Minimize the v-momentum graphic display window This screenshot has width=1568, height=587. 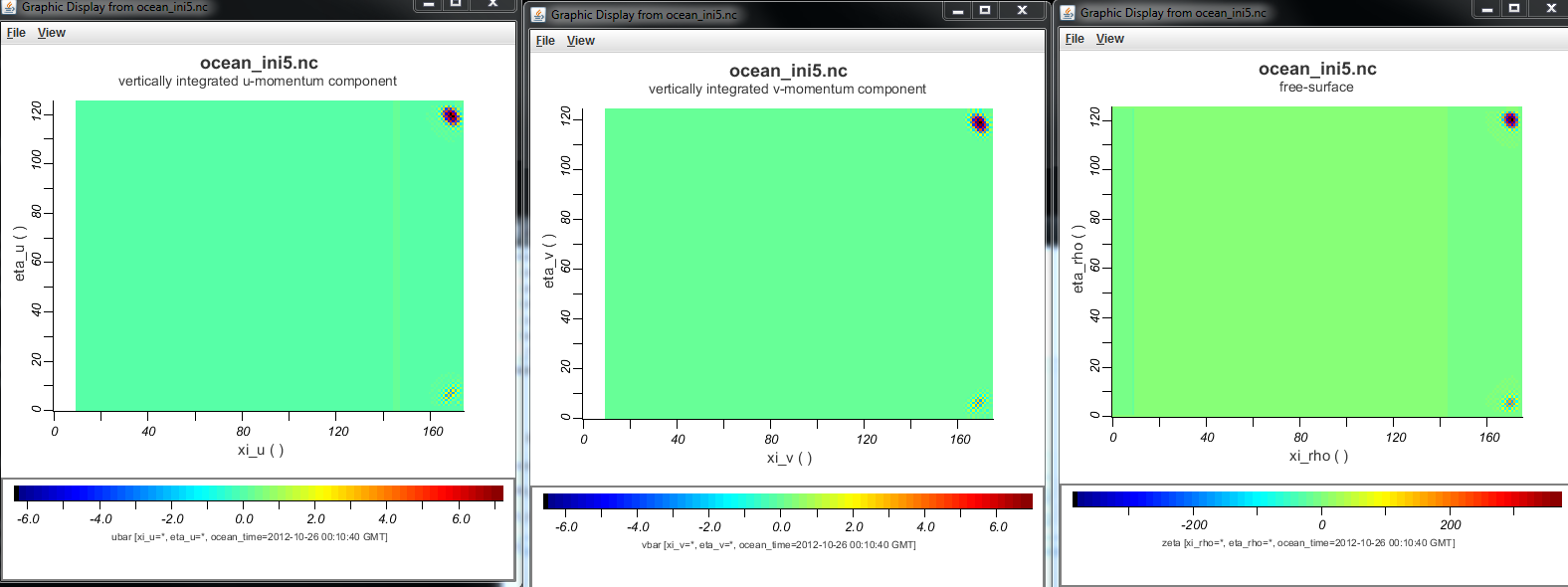tap(957, 11)
